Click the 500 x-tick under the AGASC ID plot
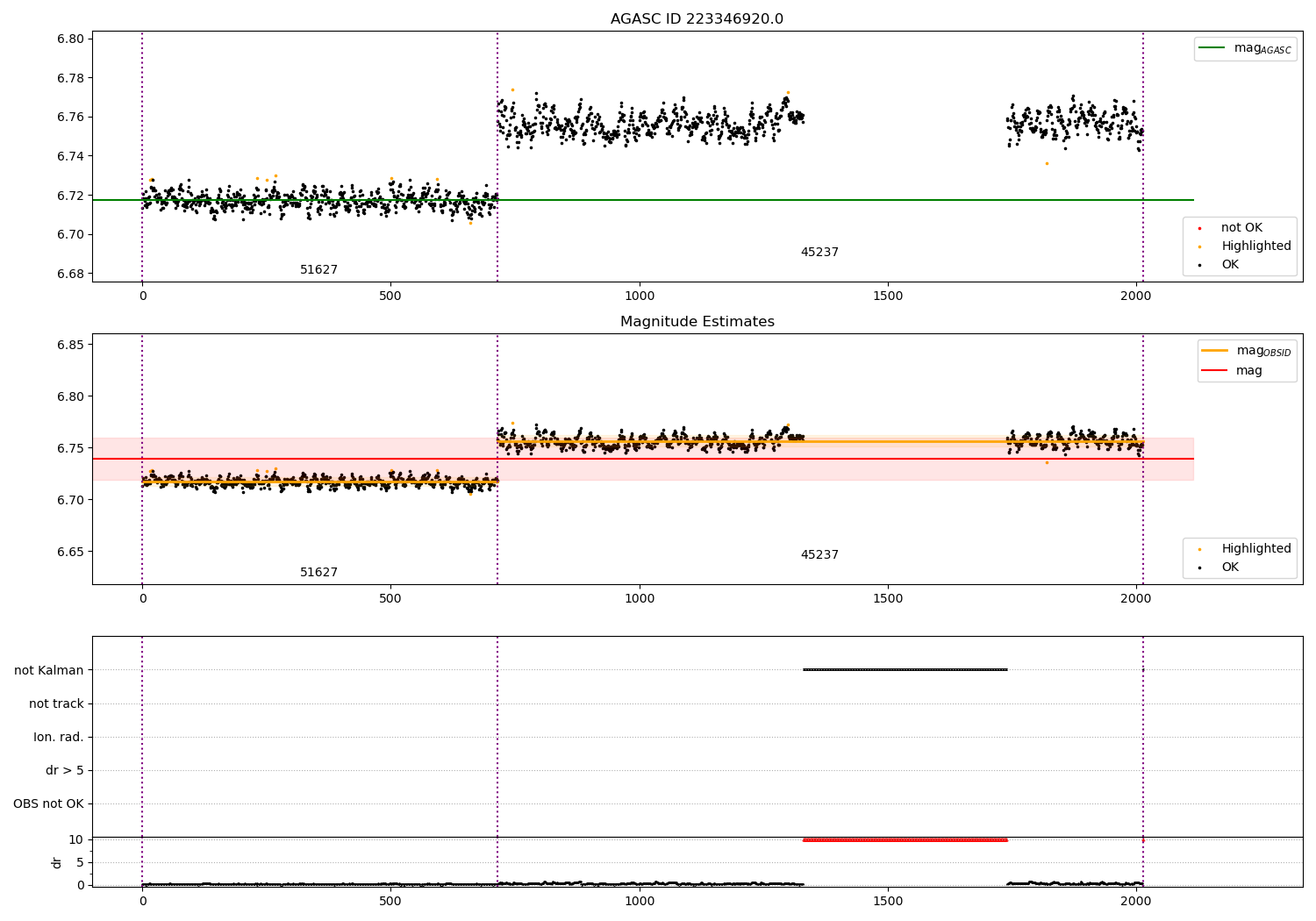Viewport: 1316px width, 921px height. [x=390, y=296]
